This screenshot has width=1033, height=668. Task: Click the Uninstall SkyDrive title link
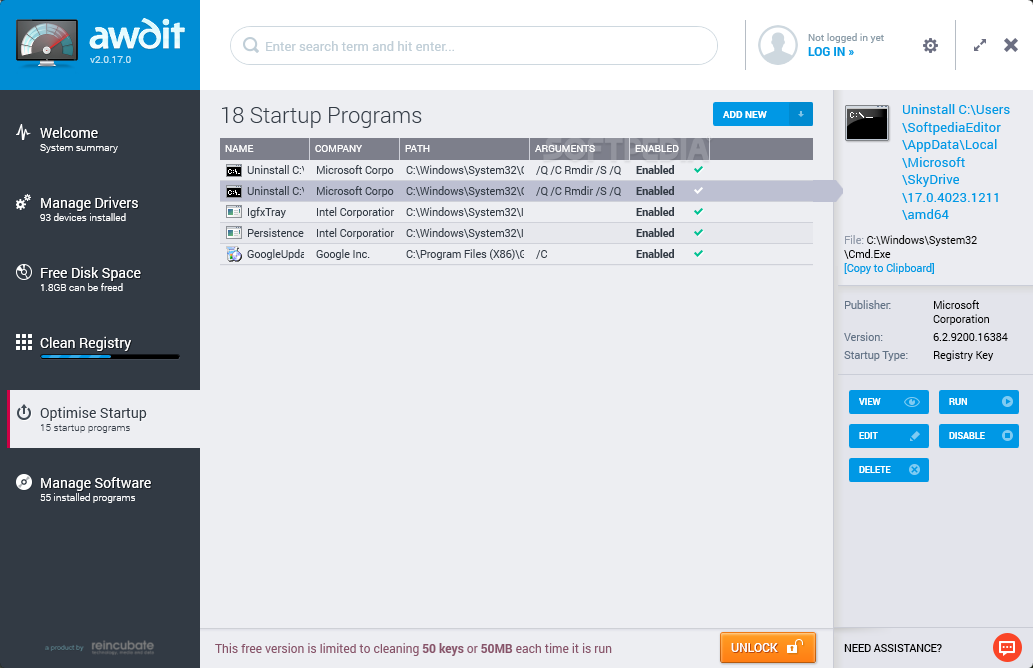tap(955, 162)
